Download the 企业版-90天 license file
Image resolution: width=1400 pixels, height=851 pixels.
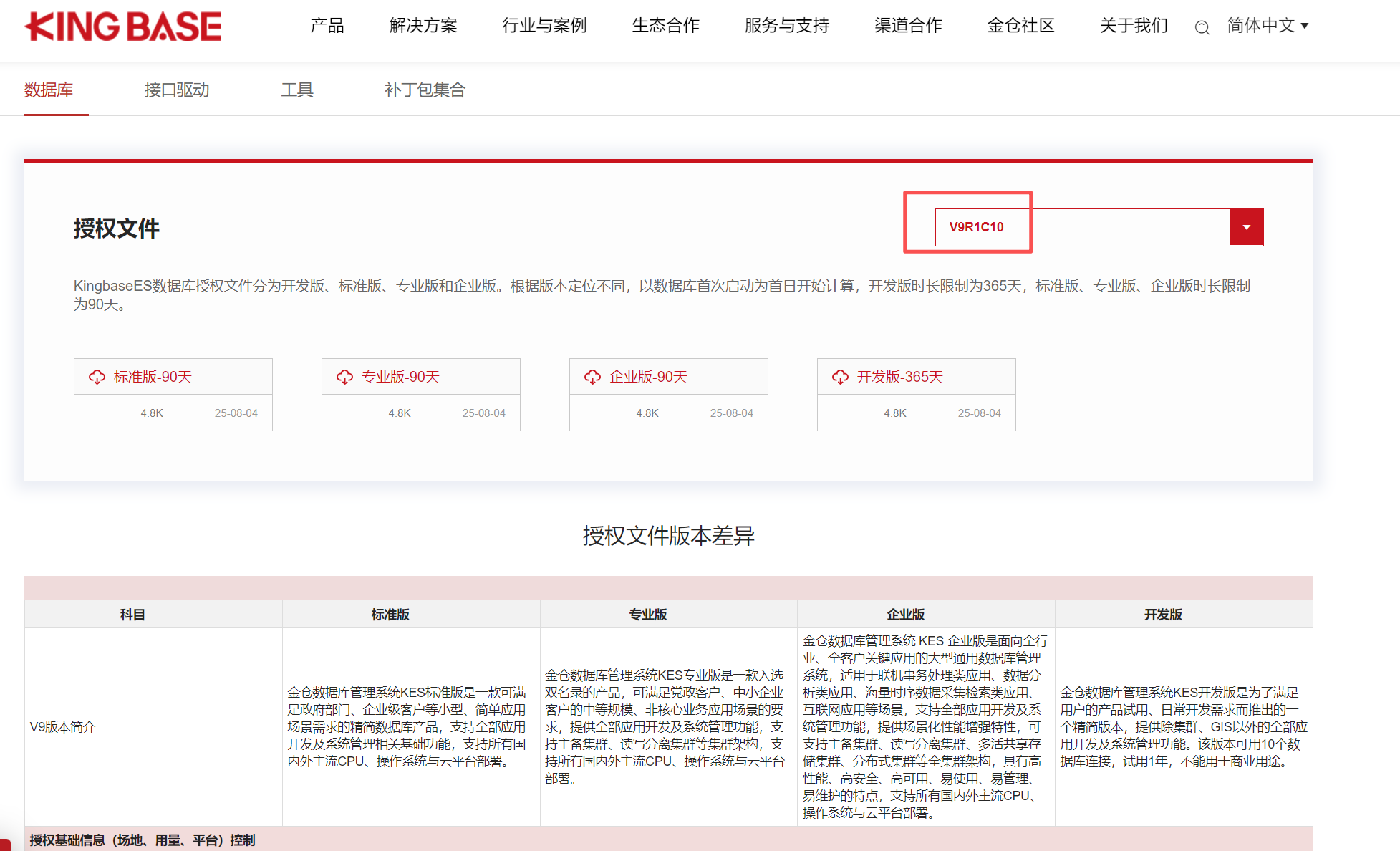tap(648, 377)
